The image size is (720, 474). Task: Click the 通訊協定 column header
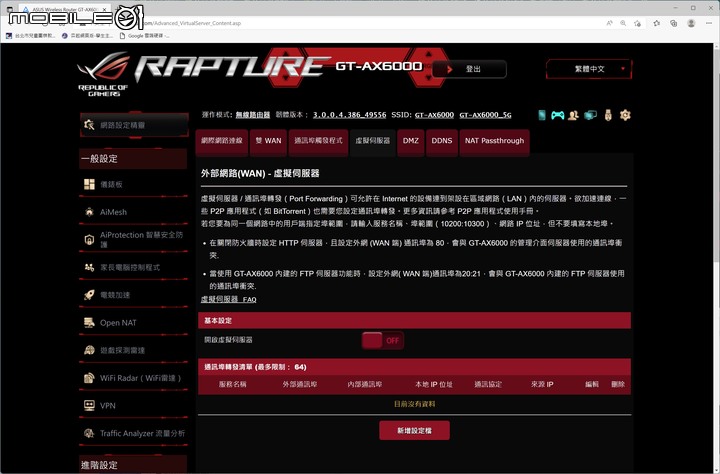(x=488, y=384)
